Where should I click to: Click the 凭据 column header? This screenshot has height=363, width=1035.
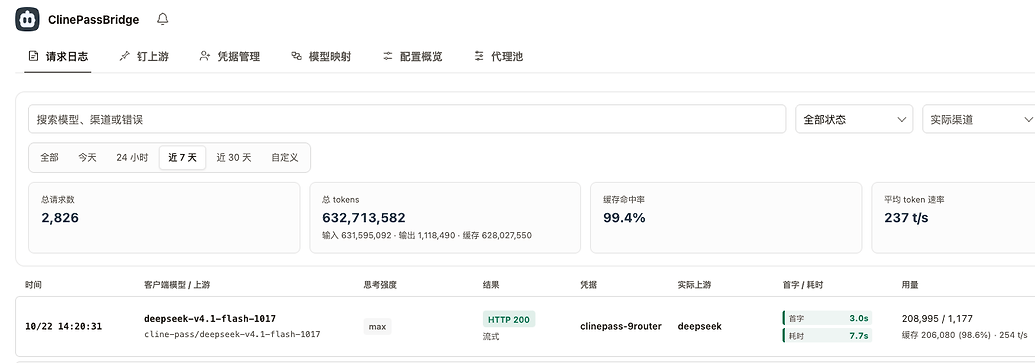588,285
